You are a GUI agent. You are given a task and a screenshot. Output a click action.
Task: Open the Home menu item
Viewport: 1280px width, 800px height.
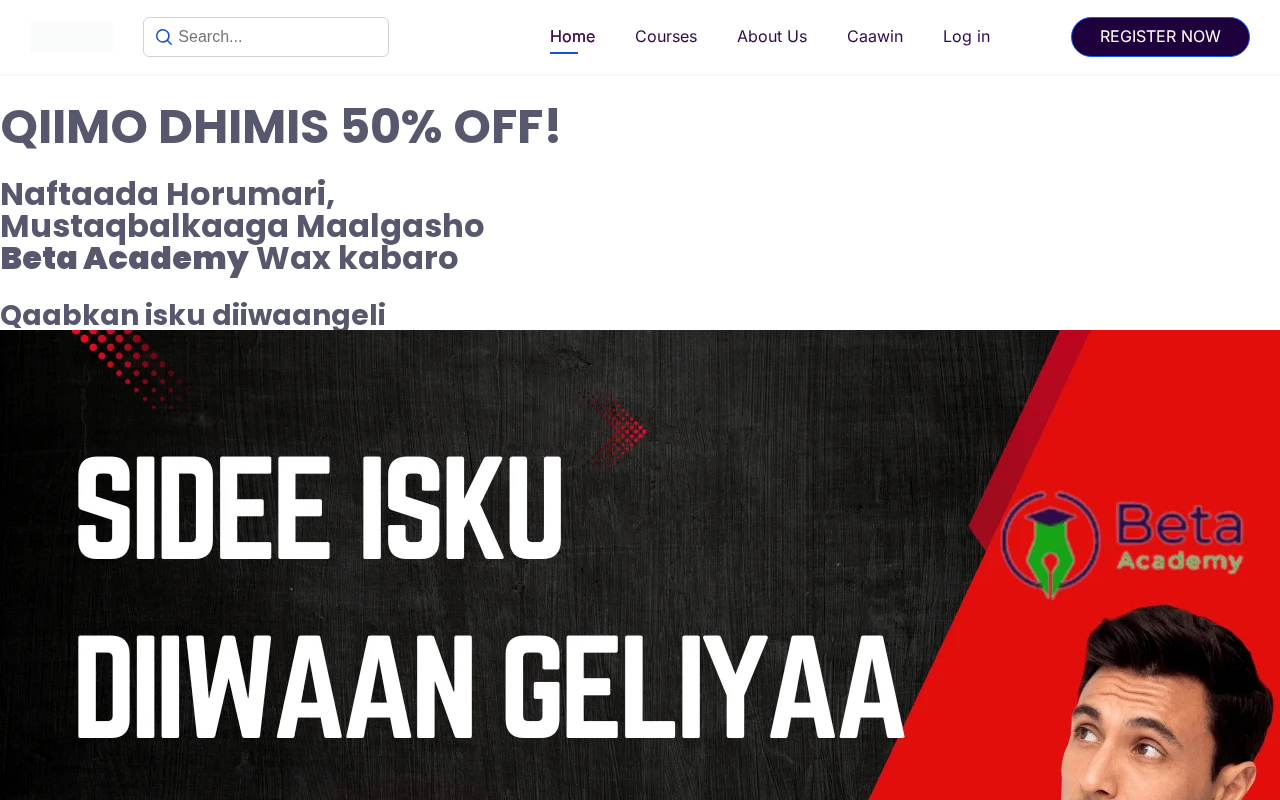[x=572, y=37]
